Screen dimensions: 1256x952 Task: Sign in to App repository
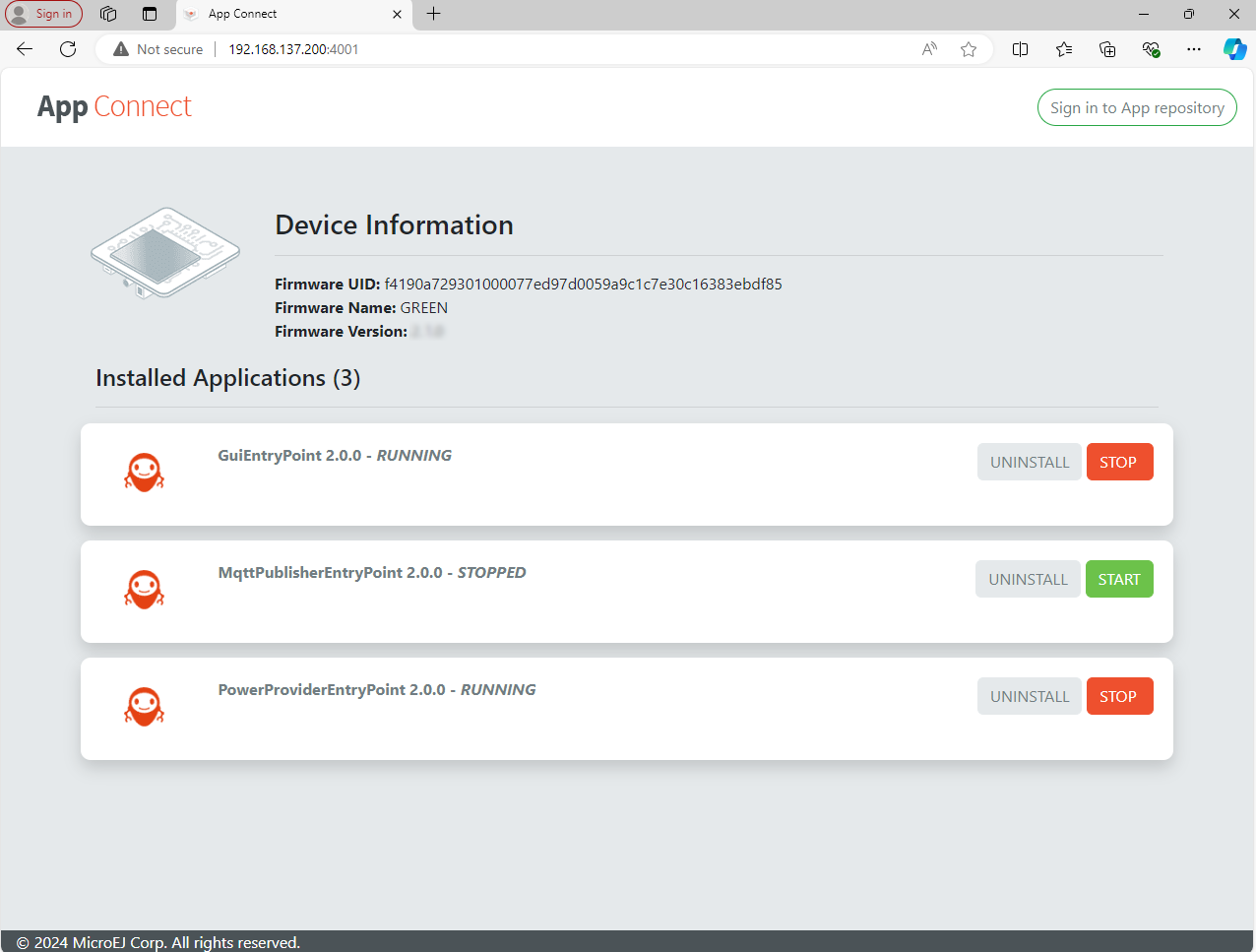[x=1137, y=108]
